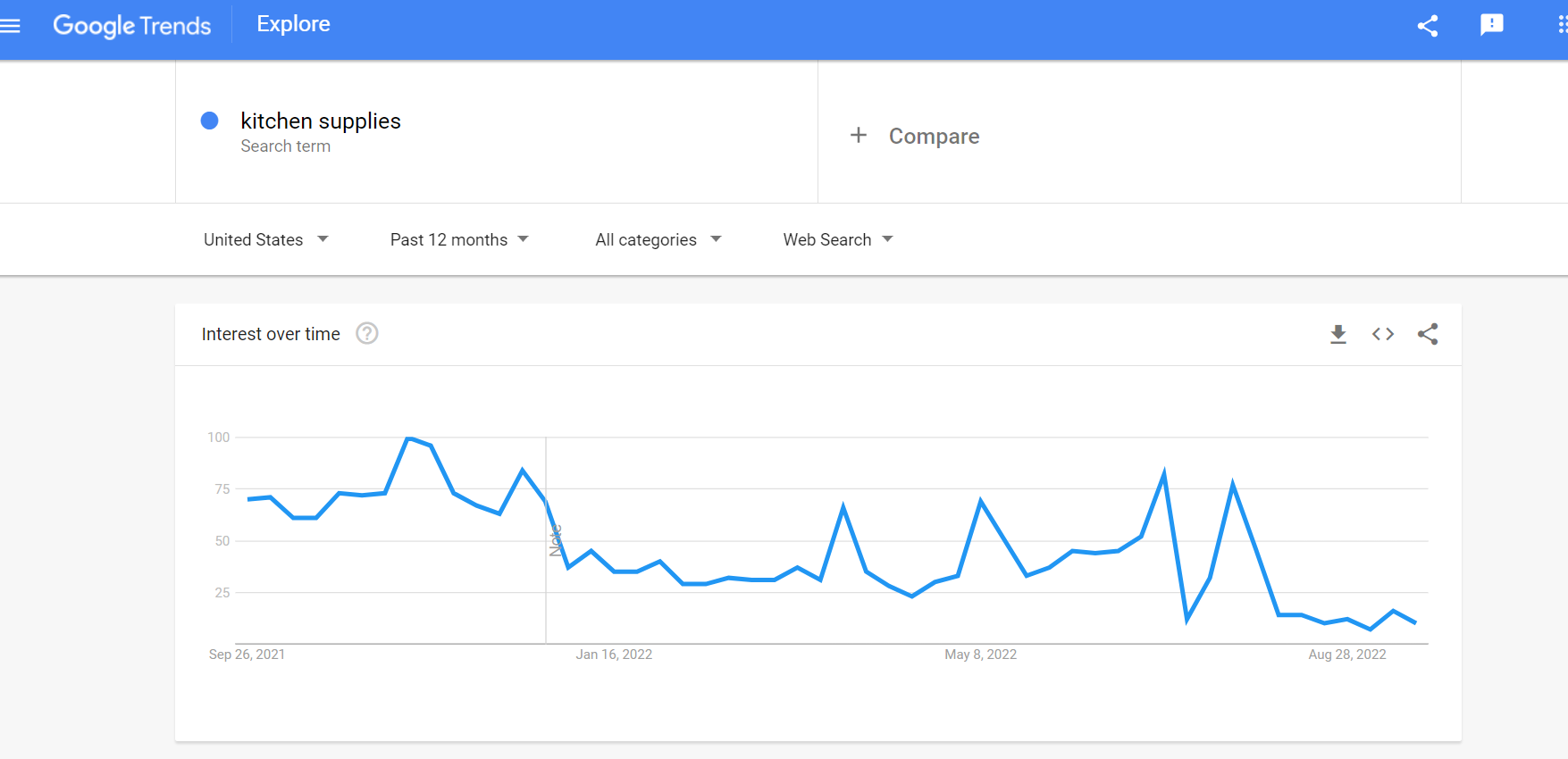This screenshot has height=759, width=1568.
Task: Expand the United States region dropdown
Action: point(266,239)
